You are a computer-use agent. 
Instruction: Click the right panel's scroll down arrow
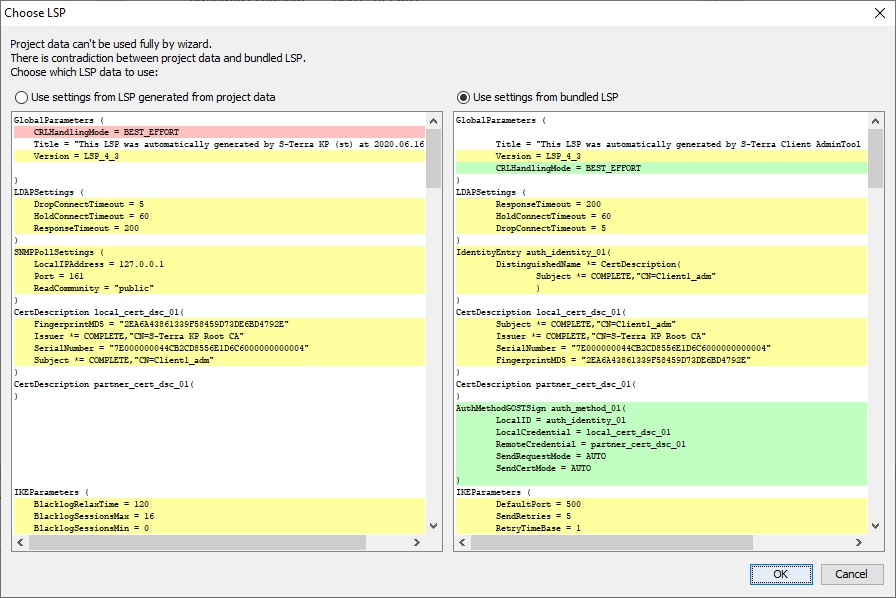tap(875, 526)
